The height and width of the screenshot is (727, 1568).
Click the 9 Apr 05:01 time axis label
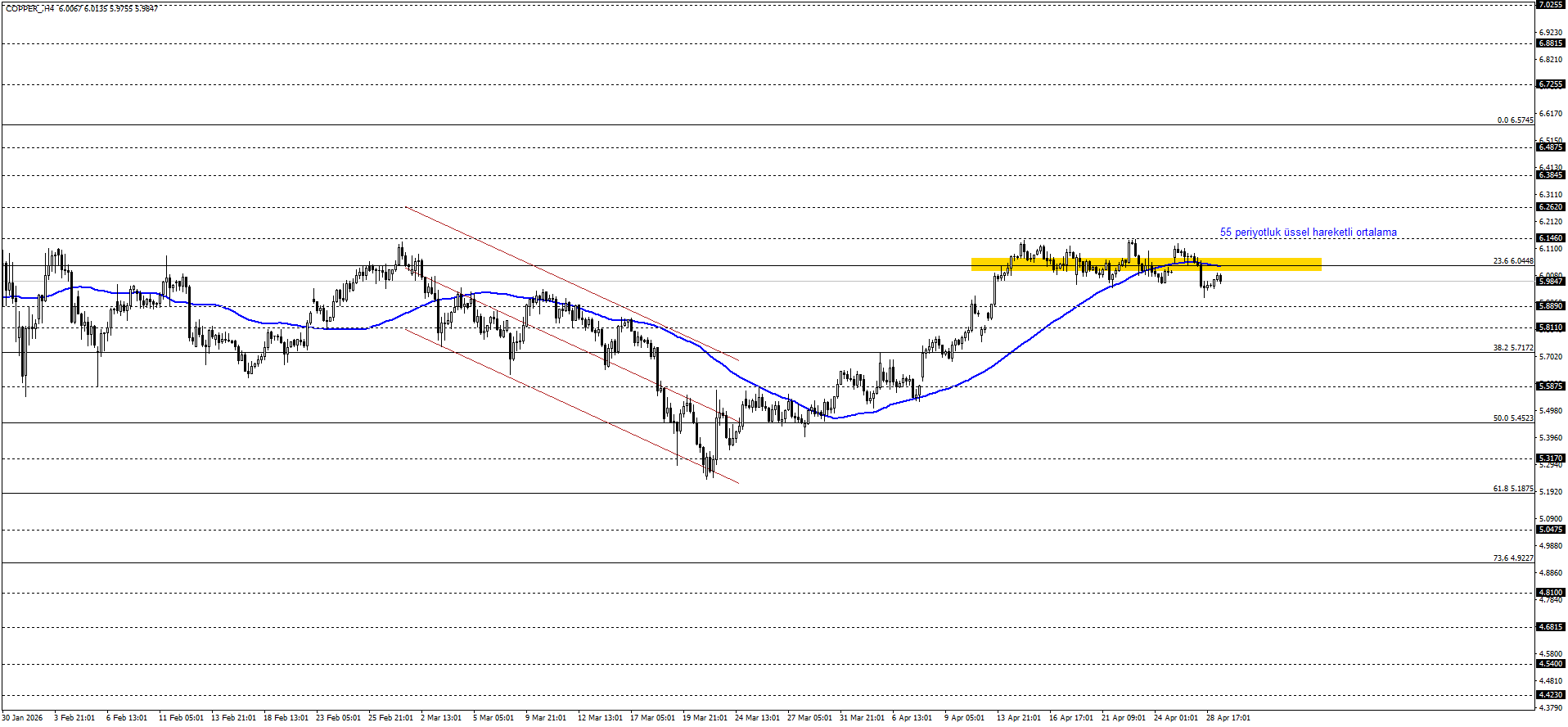964,718
